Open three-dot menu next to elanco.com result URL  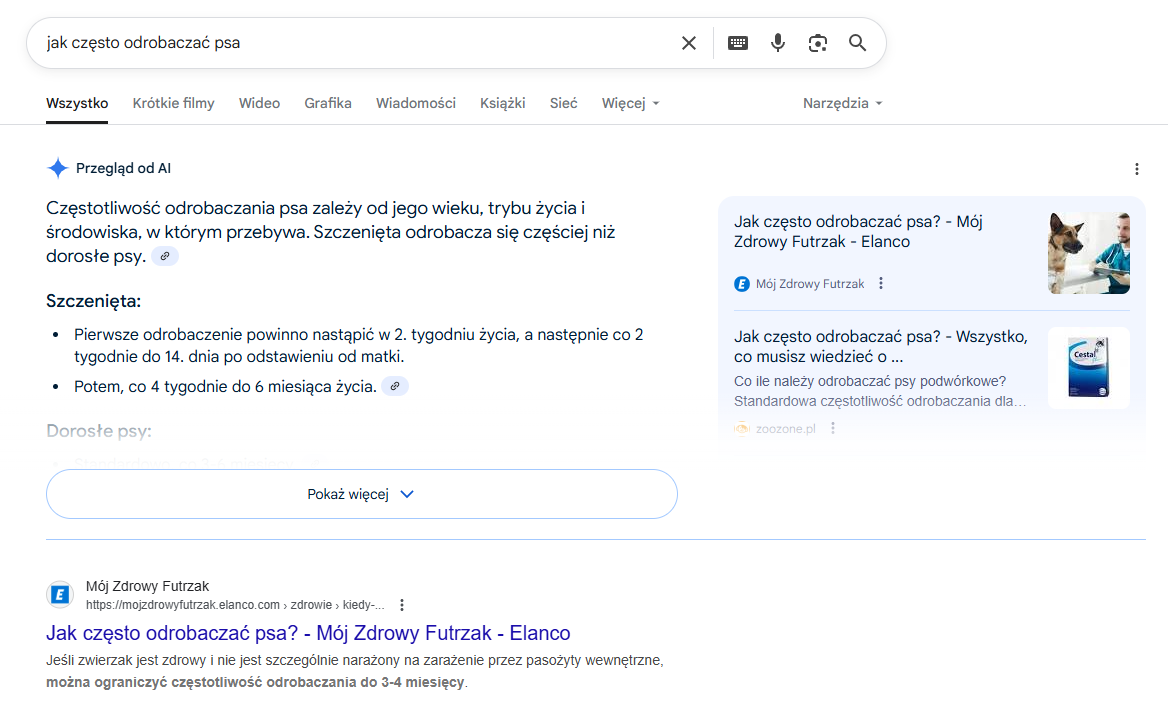tap(402, 605)
